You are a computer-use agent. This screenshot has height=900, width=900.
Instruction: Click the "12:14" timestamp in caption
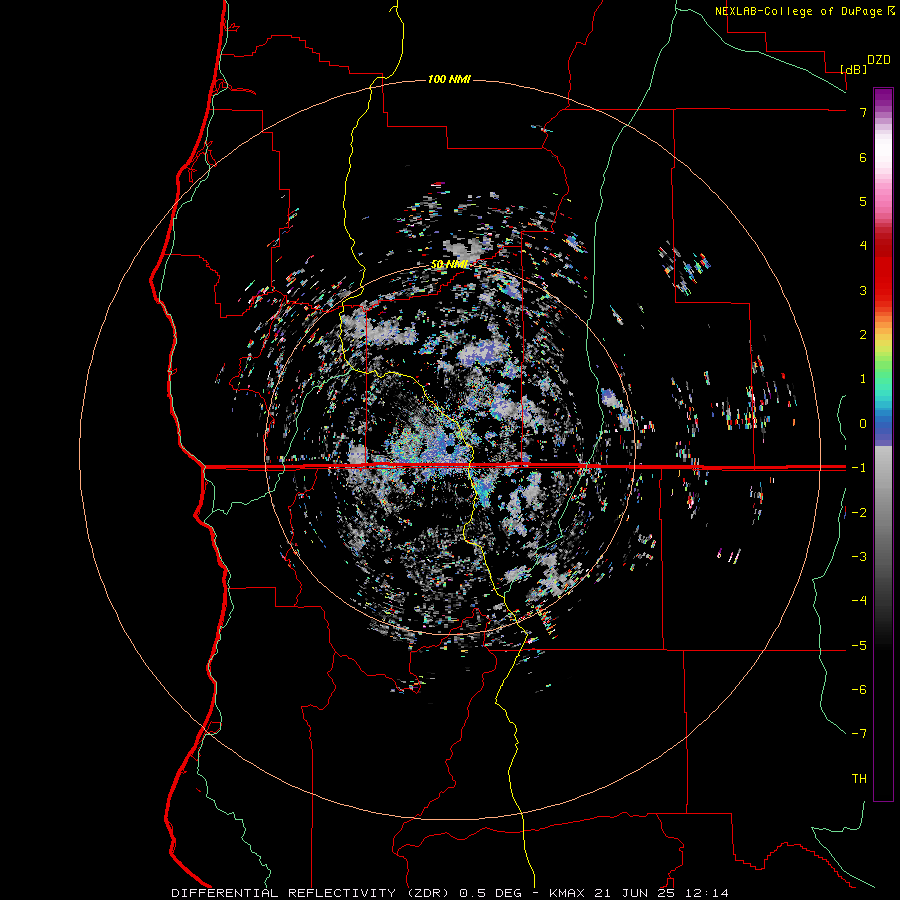[x=709, y=893]
